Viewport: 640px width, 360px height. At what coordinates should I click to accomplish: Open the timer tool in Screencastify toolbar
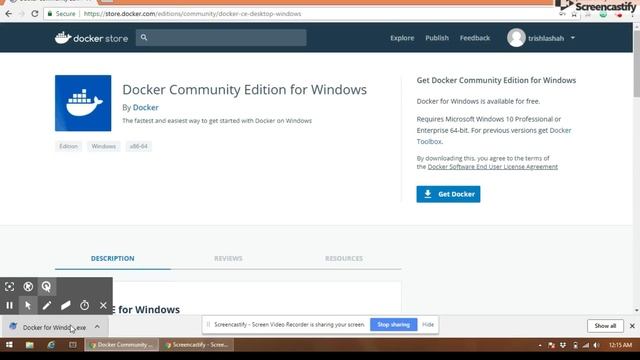[x=84, y=305]
